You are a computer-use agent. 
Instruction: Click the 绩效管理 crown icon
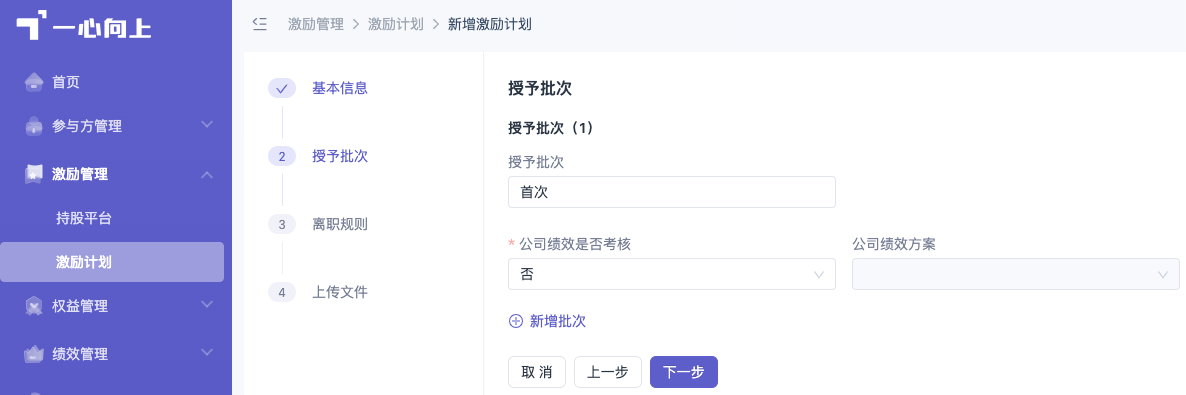(x=33, y=353)
